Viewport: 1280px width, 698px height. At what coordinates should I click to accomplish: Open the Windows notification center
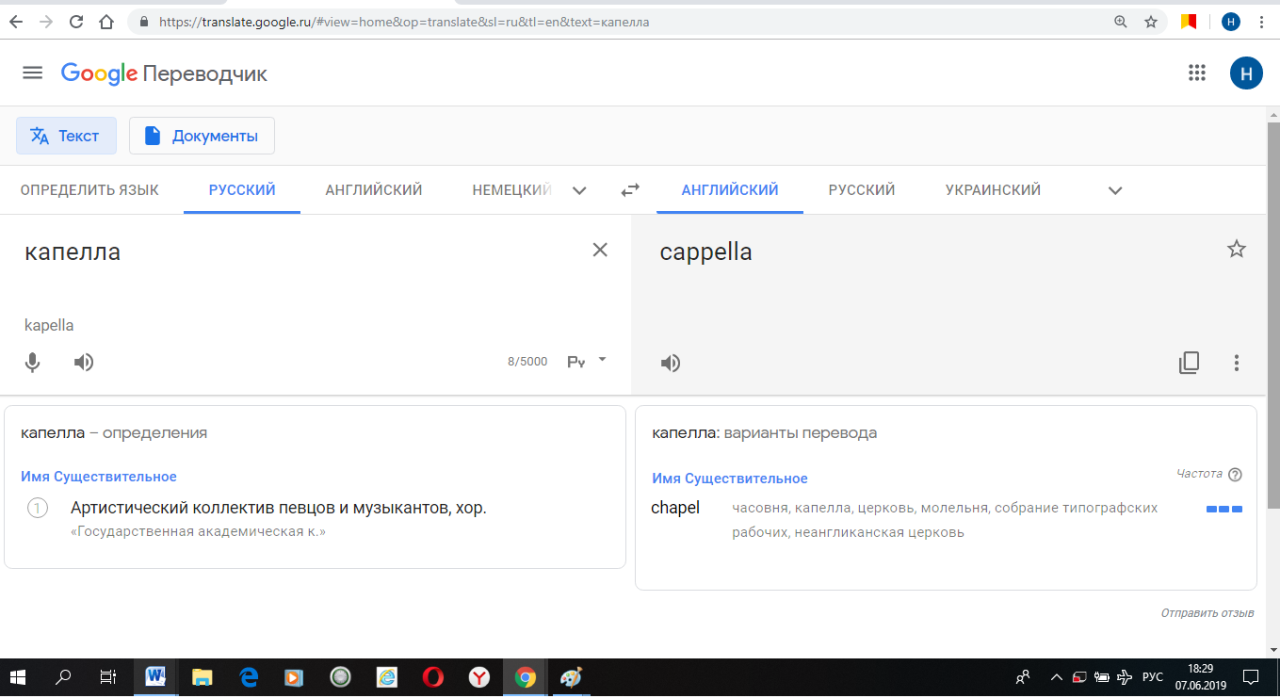(x=1250, y=677)
